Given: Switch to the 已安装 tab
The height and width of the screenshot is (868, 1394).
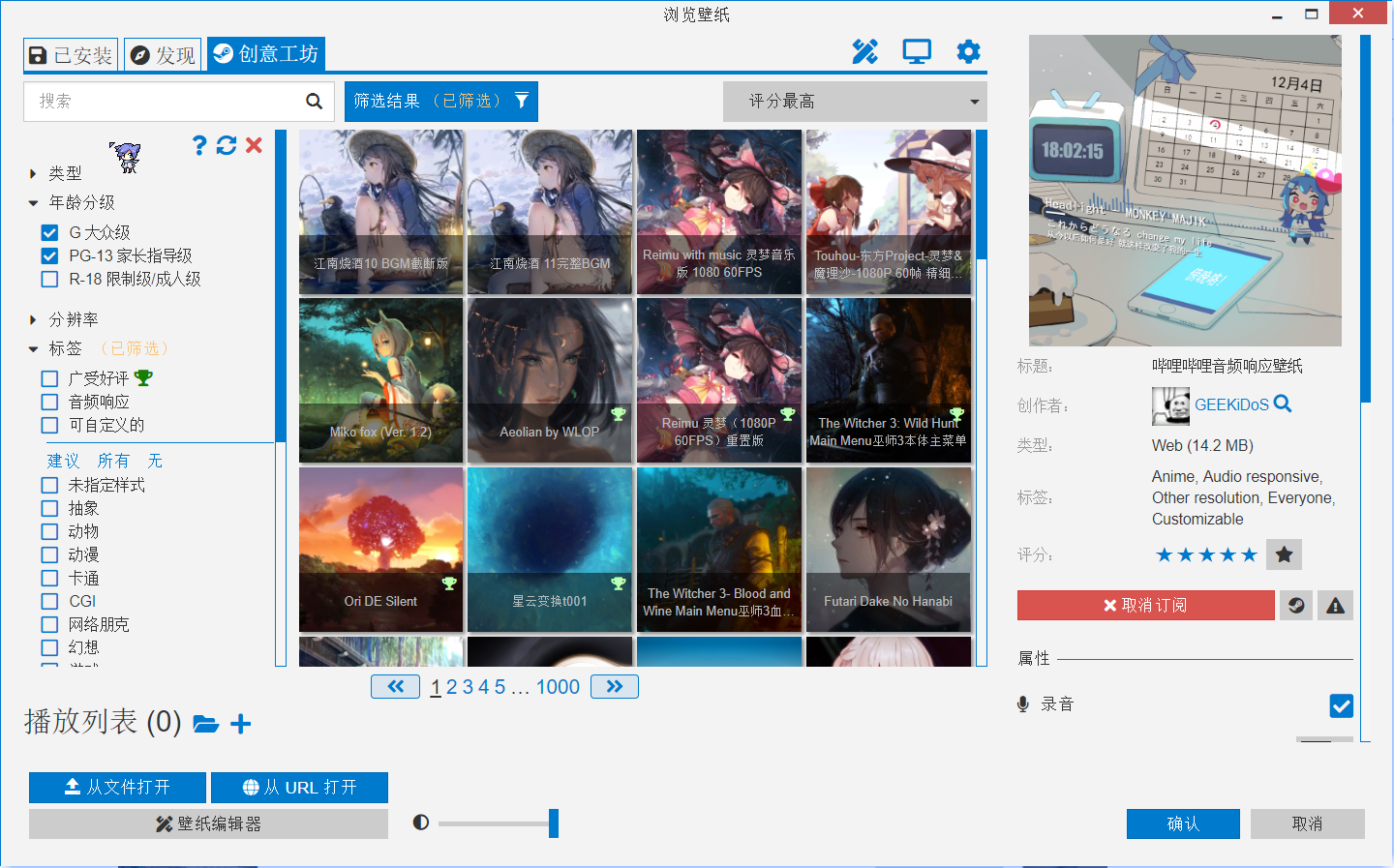Looking at the screenshot, I should [x=71, y=54].
